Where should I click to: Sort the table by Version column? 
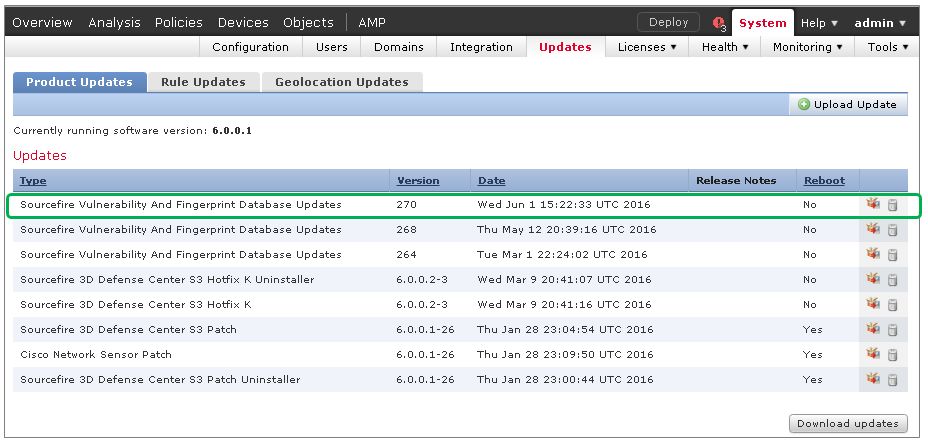[x=418, y=181]
